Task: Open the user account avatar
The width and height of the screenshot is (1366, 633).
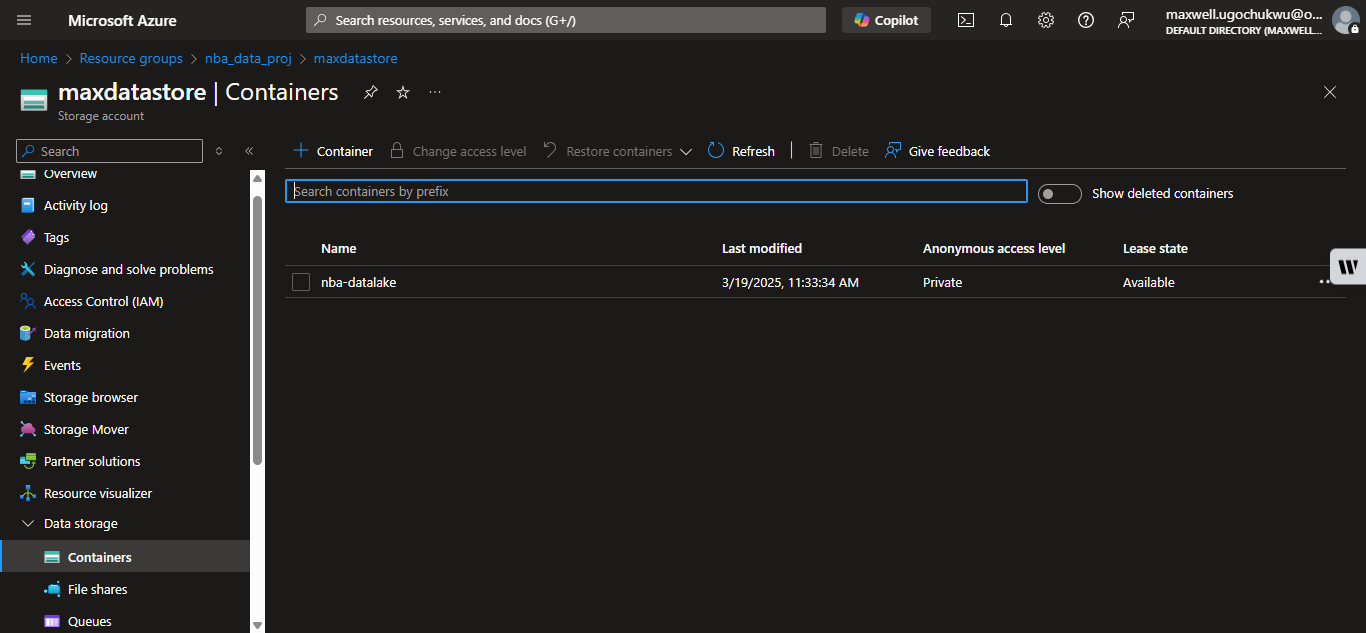Action: (x=1346, y=20)
